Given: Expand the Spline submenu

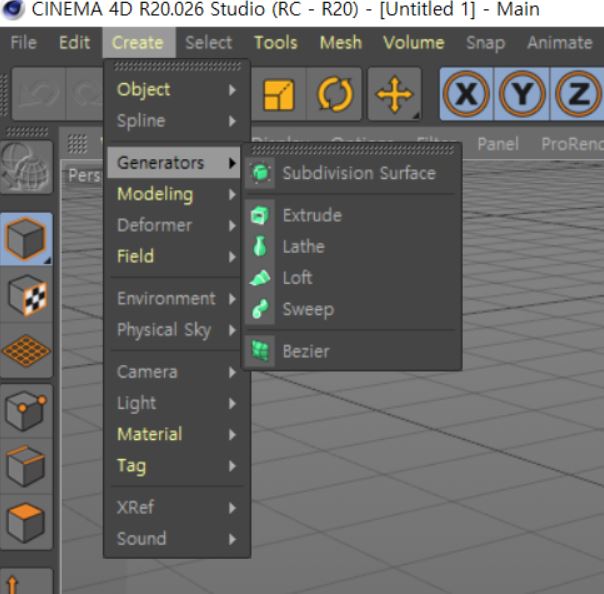Looking at the screenshot, I should (177, 121).
